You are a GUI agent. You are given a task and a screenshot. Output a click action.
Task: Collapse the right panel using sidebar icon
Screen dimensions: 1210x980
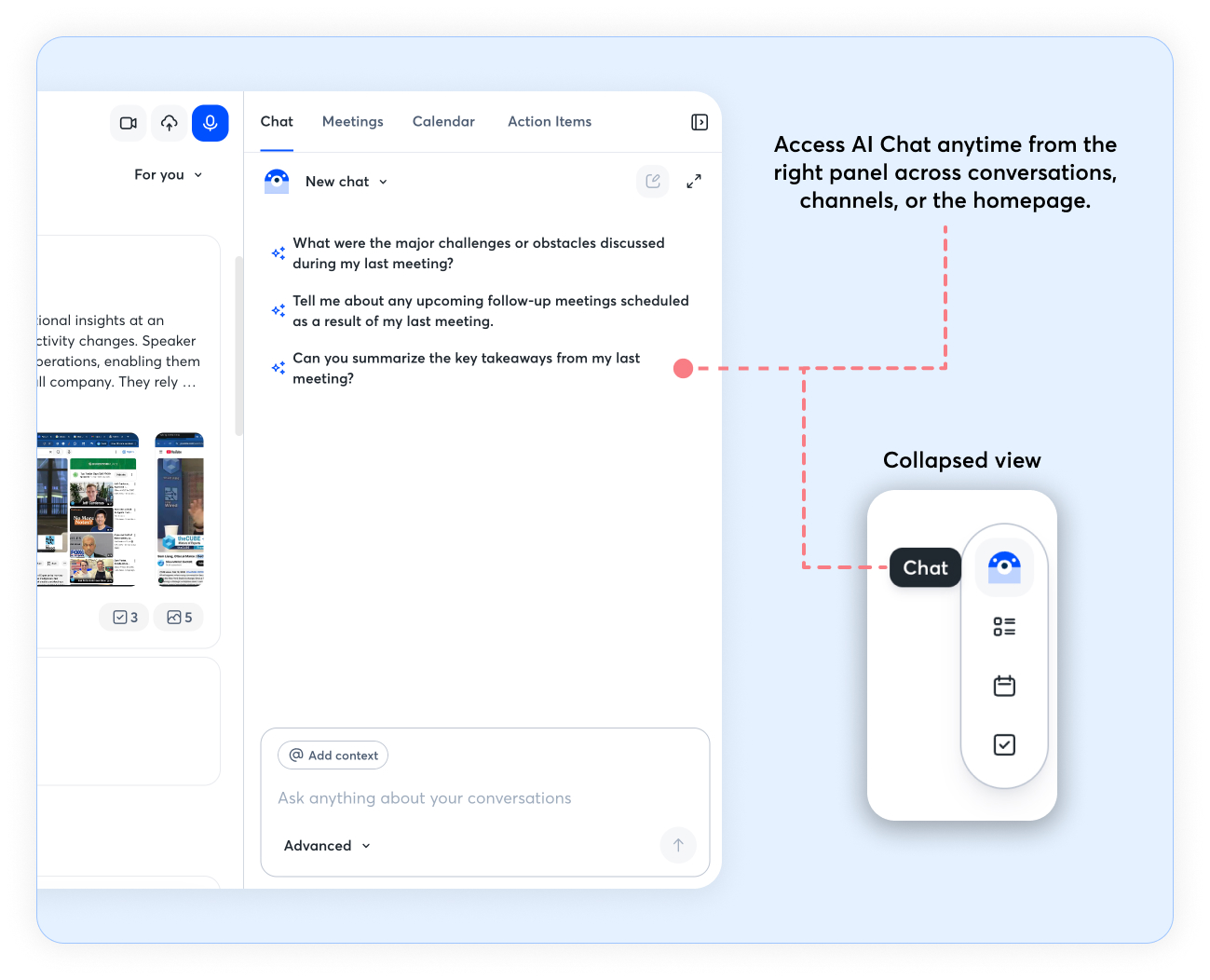(700, 122)
